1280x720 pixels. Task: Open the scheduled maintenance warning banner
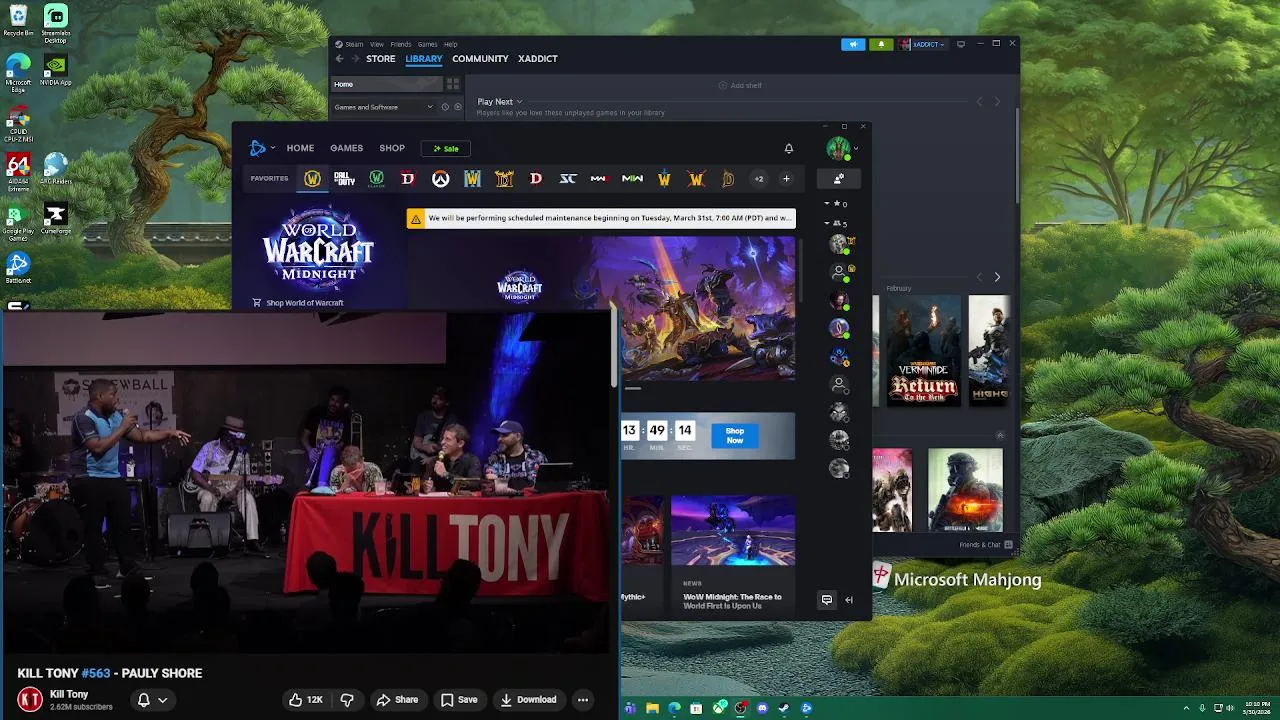coord(601,218)
